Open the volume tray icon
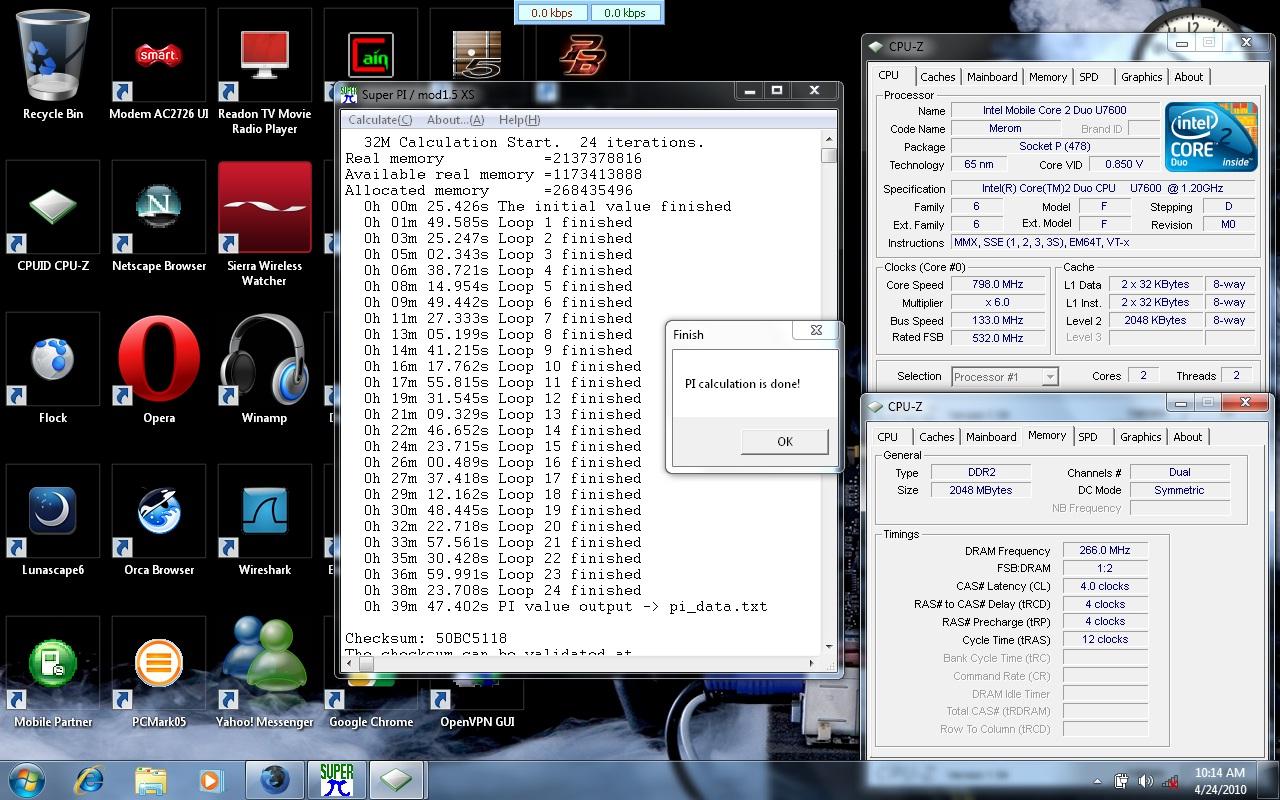This screenshot has height=800, width=1280. pos(1145,781)
